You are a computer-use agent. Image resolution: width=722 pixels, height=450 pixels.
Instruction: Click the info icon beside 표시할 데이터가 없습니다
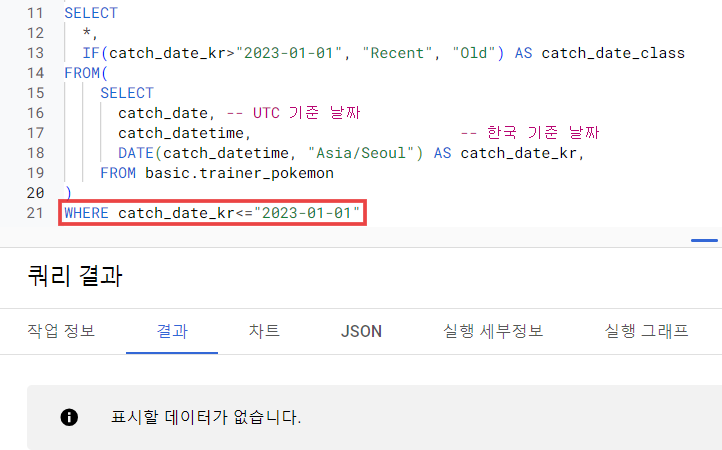[69, 417]
